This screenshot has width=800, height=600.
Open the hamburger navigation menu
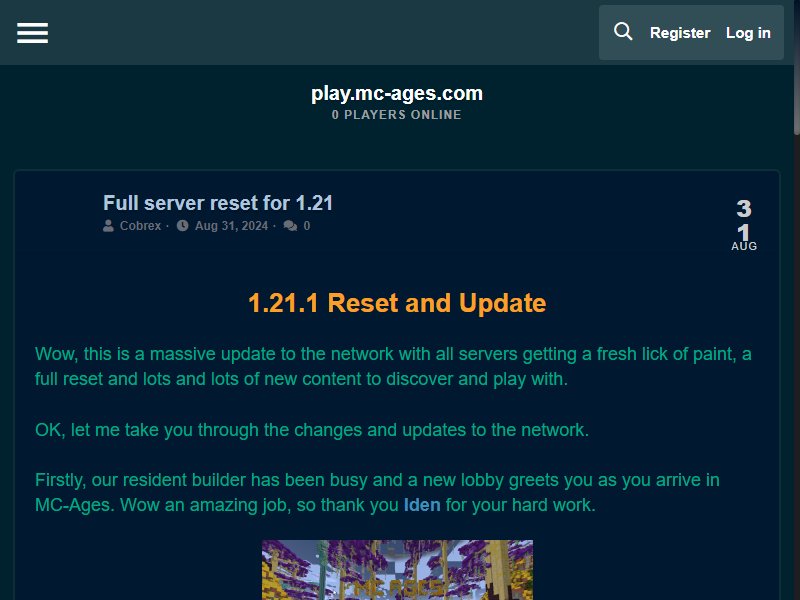(x=32, y=33)
